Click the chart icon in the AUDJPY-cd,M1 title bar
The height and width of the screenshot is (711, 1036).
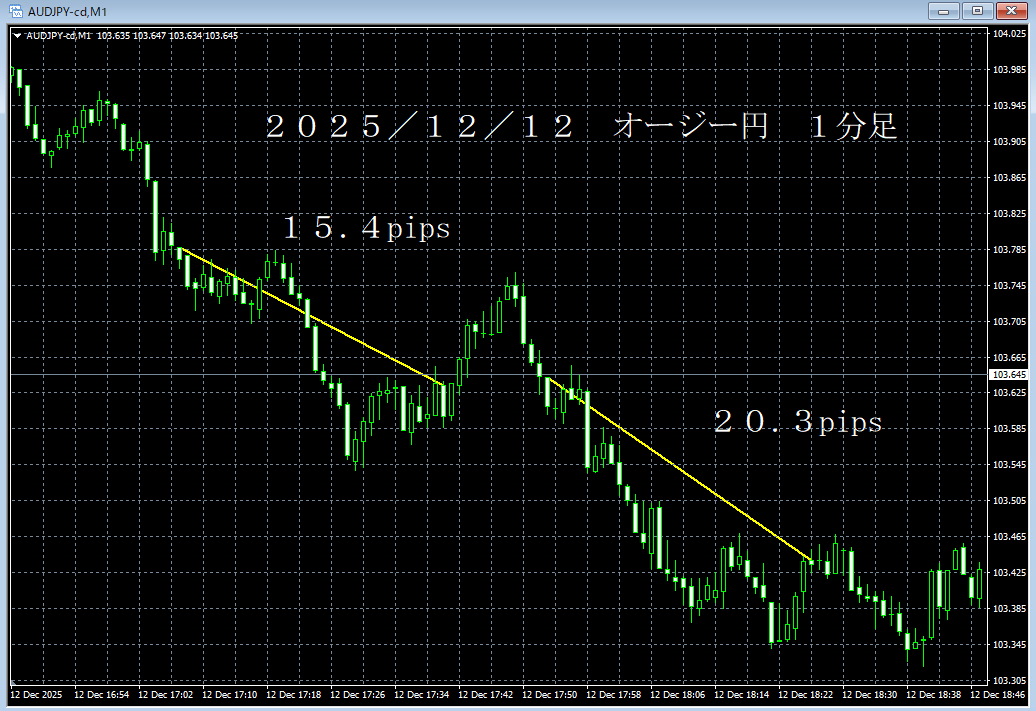coord(18,10)
